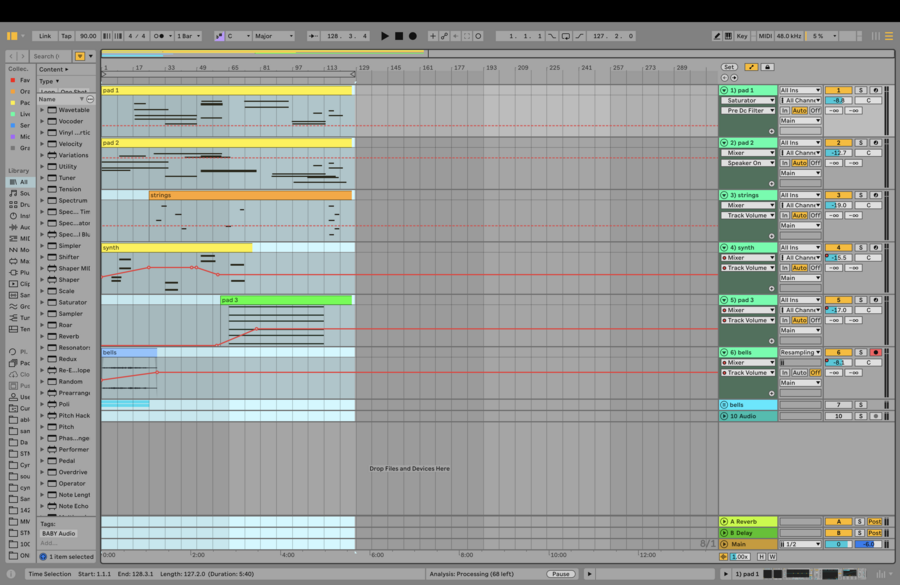This screenshot has height=585, width=900.
Task: Disarm recording on the bells track
Action: tap(875, 352)
